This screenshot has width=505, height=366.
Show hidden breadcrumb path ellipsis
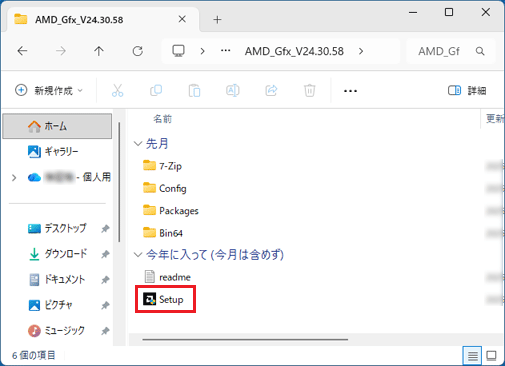pyautogui.click(x=226, y=51)
